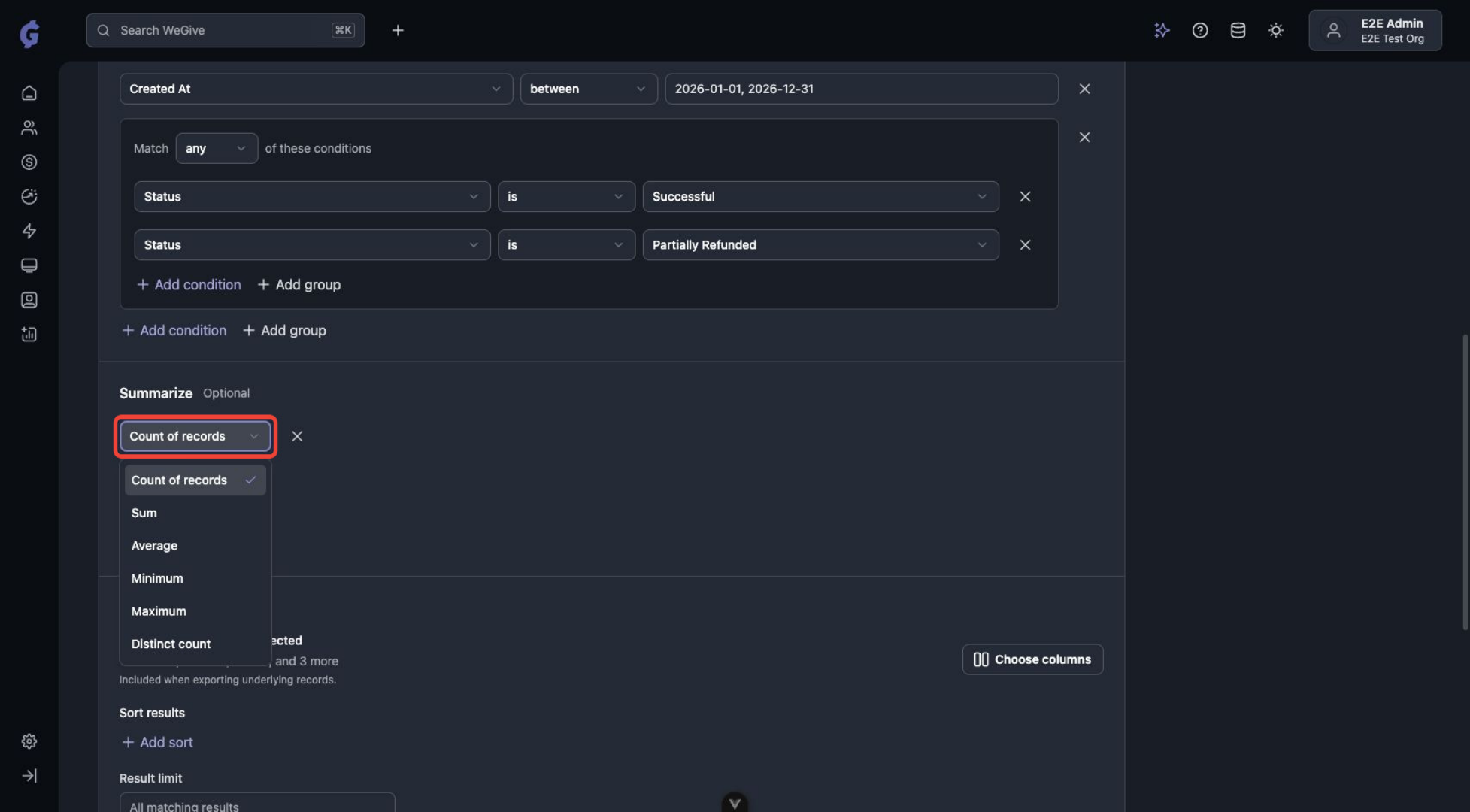Click the date range 2026-01-01, 2026-12-31 field

(x=862, y=89)
